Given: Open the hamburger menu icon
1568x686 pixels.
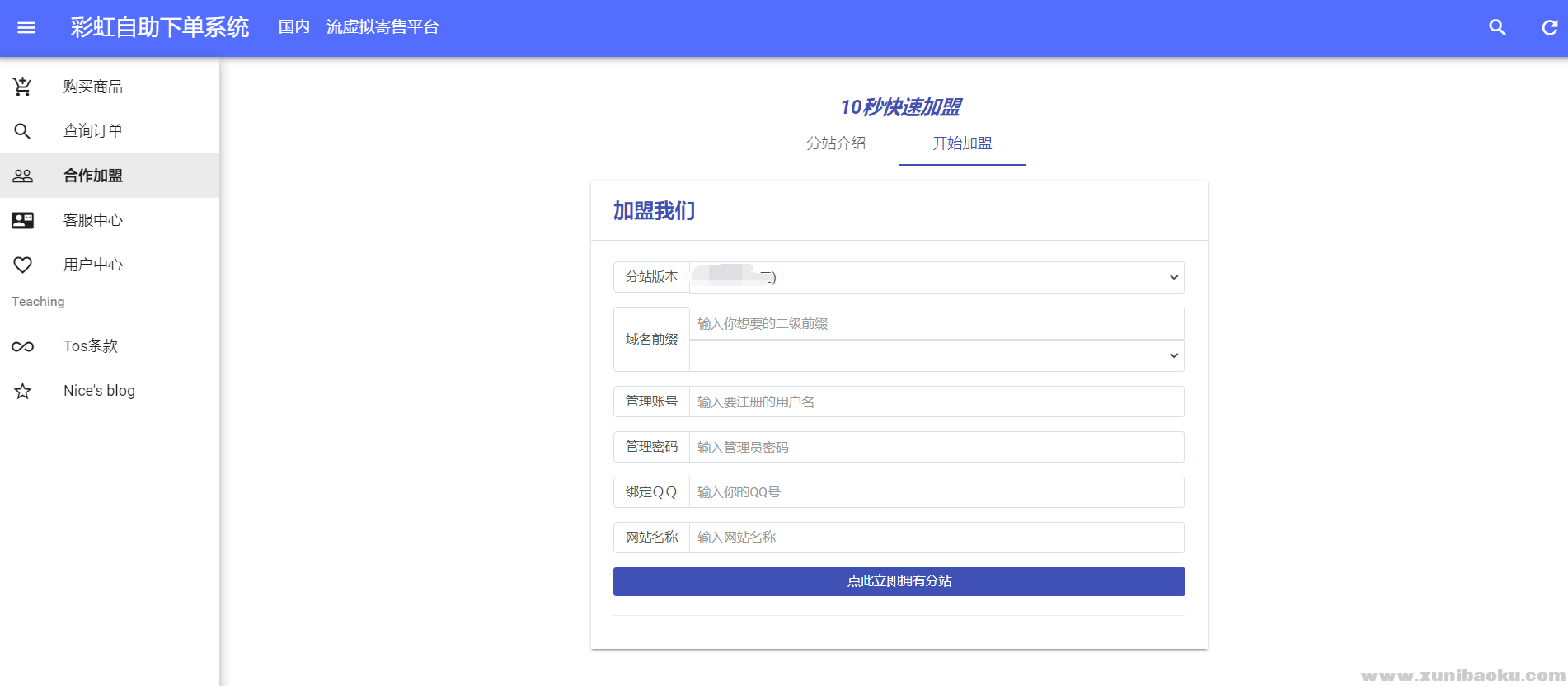Looking at the screenshot, I should coord(26,28).
